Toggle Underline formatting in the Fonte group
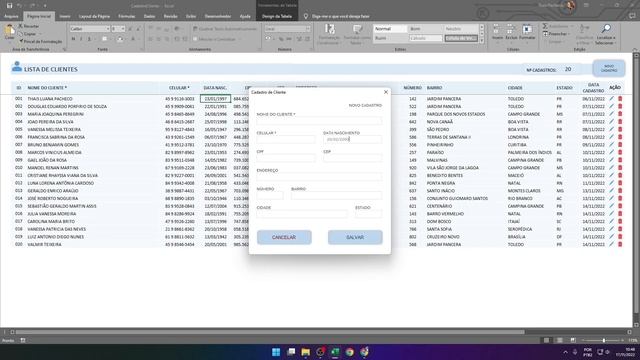Viewport: 640px width, 360px height. pyautogui.click(x=89, y=39)
